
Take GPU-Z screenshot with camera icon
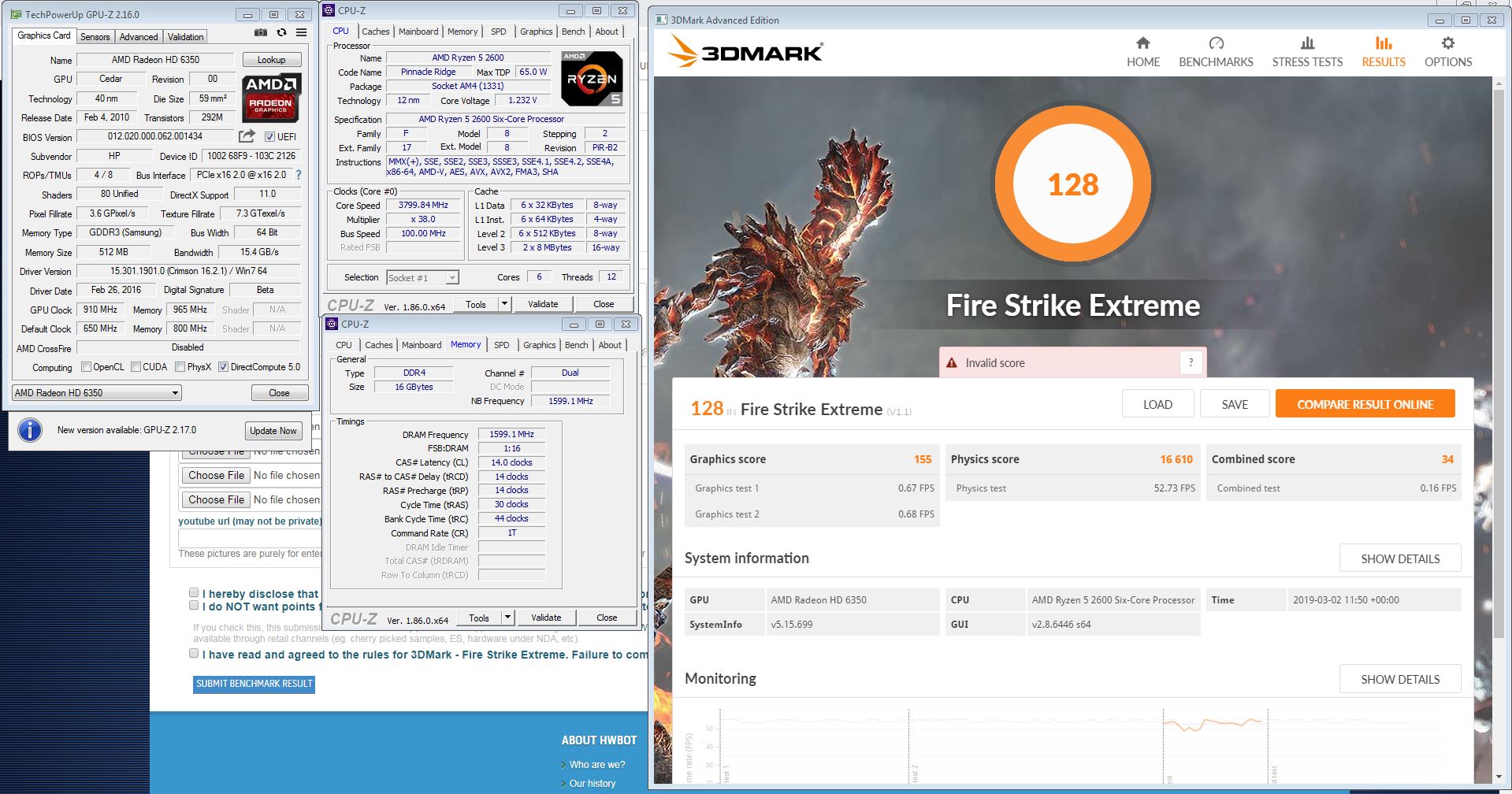point(260,33)
